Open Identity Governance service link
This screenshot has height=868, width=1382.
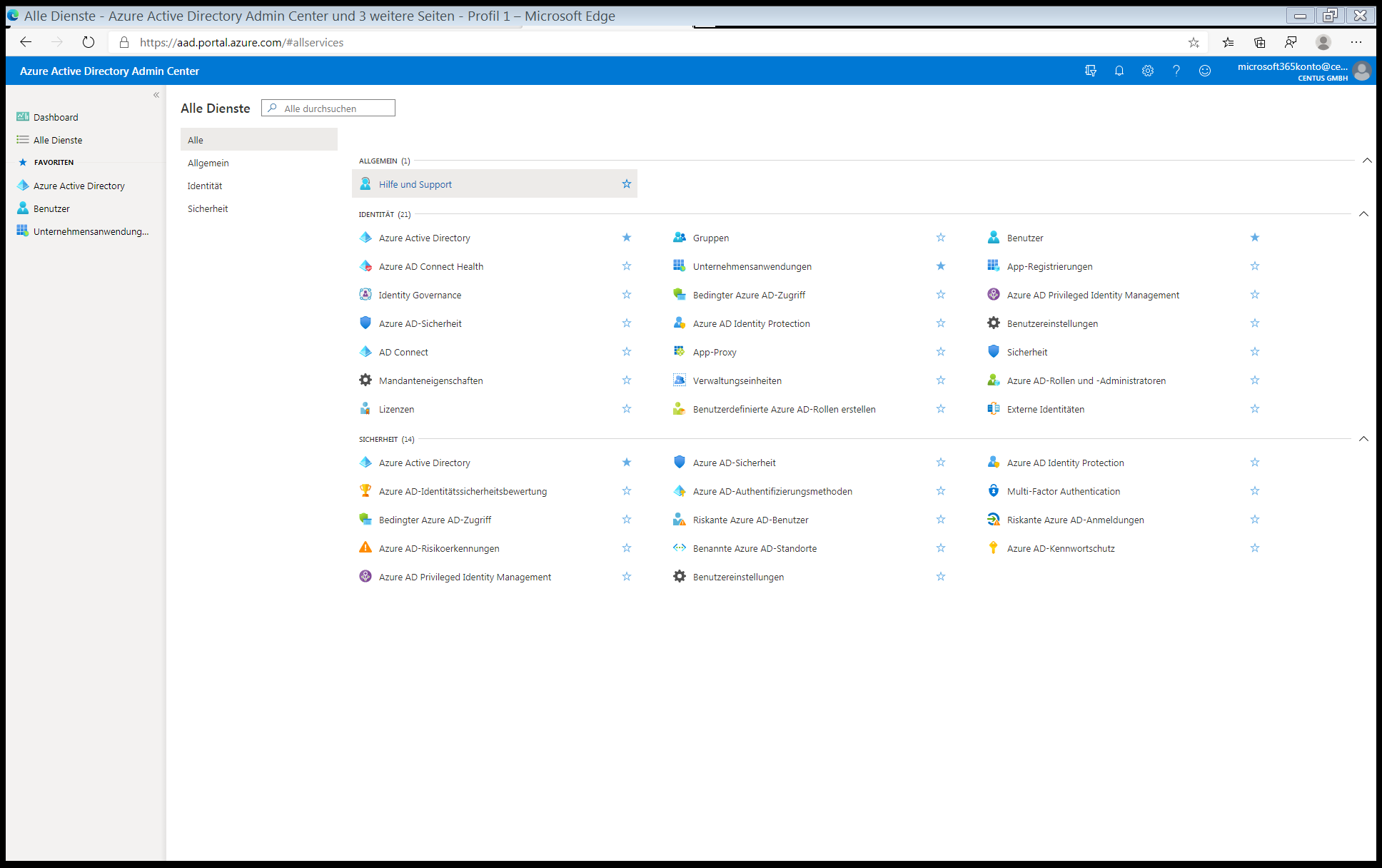(420, 295)
